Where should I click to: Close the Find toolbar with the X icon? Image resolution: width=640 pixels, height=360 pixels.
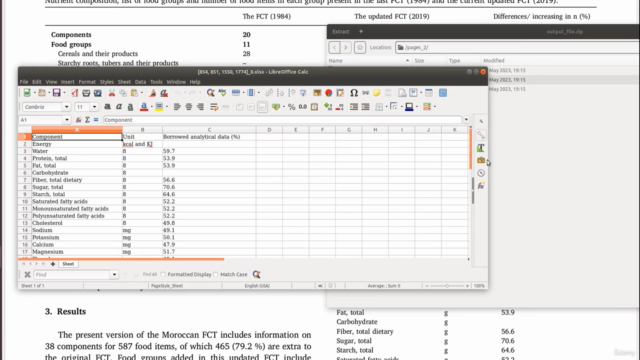click(27, 275)
